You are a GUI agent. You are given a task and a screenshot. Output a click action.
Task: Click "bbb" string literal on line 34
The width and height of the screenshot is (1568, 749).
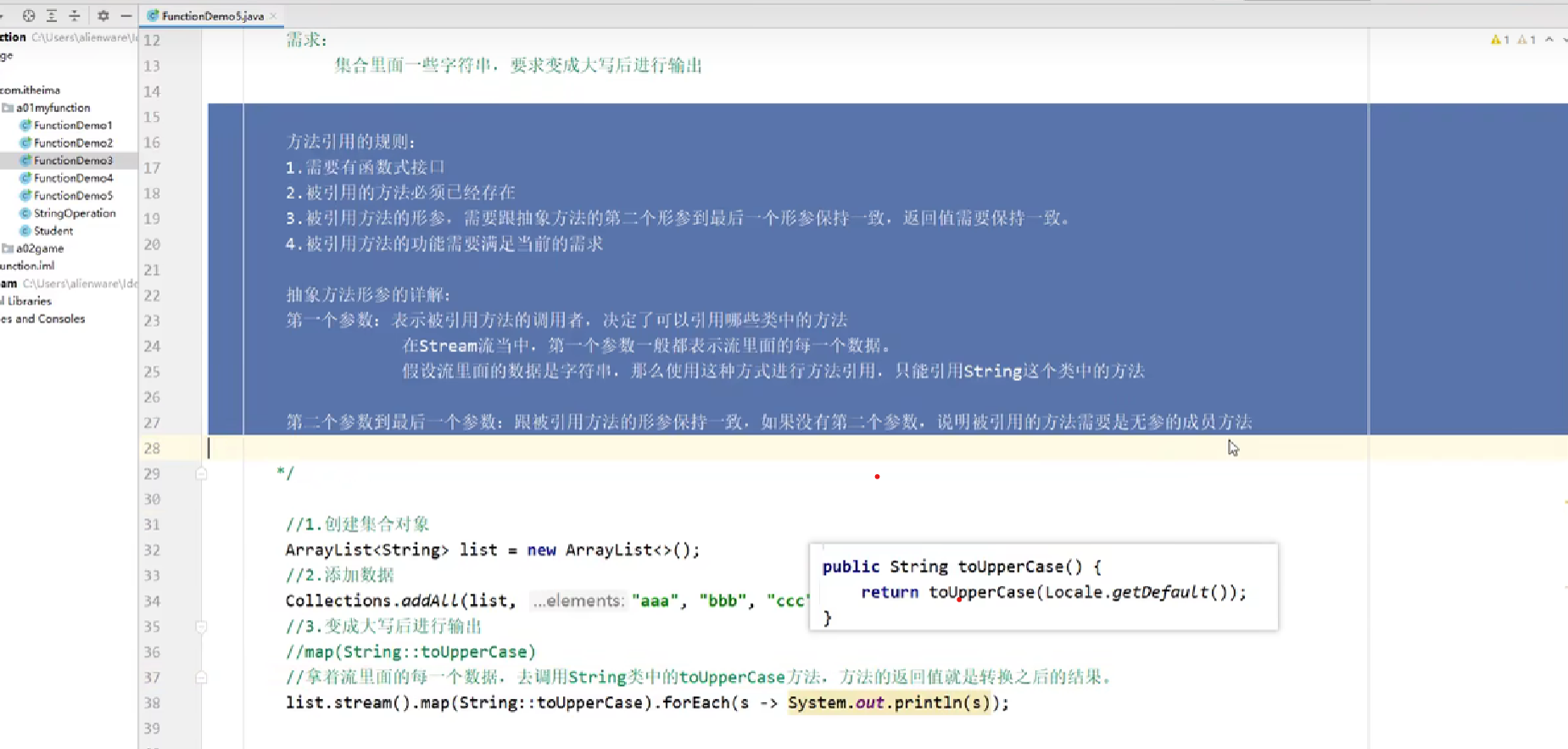[x=723, y=601]
